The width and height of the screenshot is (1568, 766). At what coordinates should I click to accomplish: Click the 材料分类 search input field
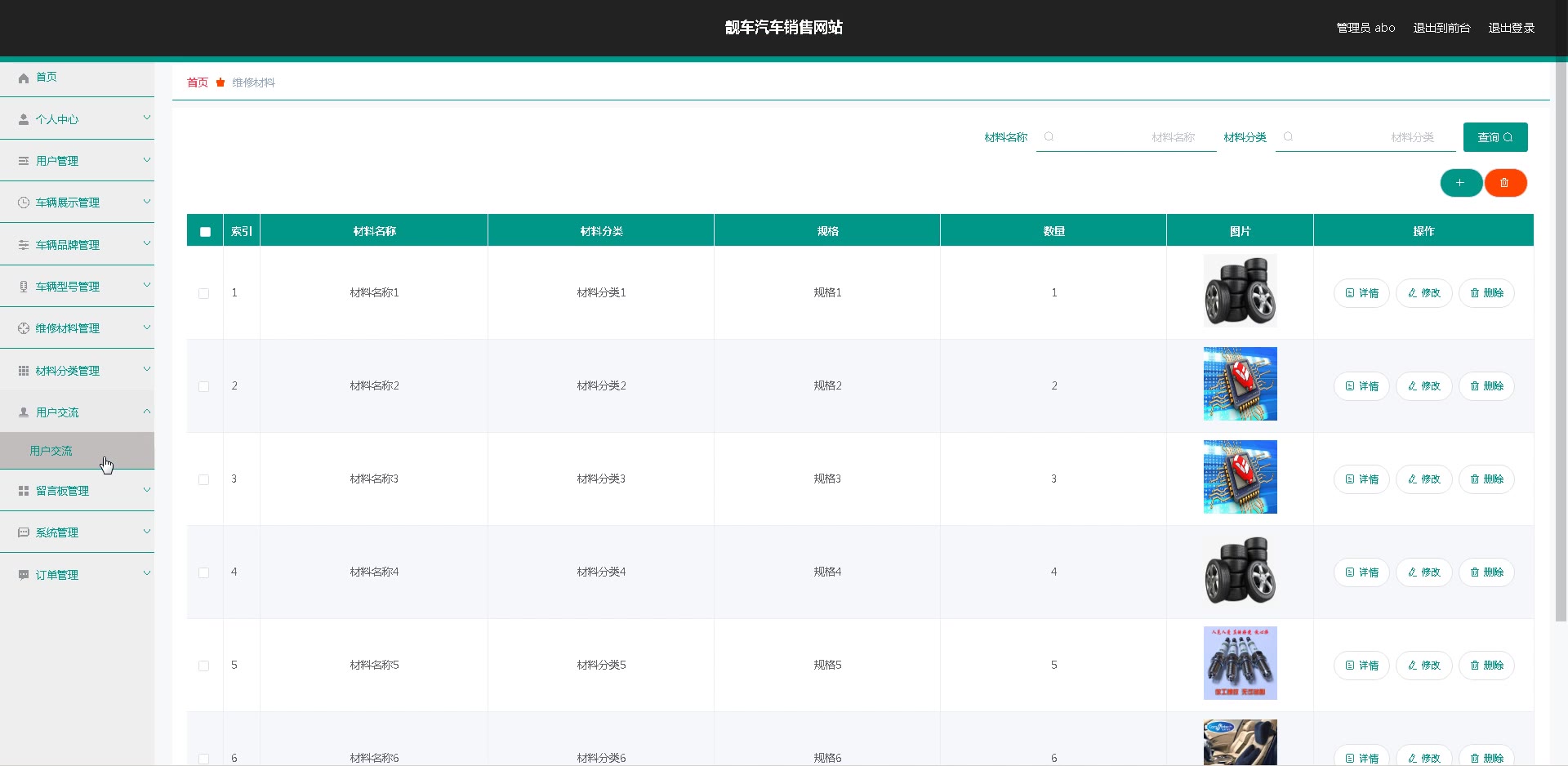[x=1365, y=137]
